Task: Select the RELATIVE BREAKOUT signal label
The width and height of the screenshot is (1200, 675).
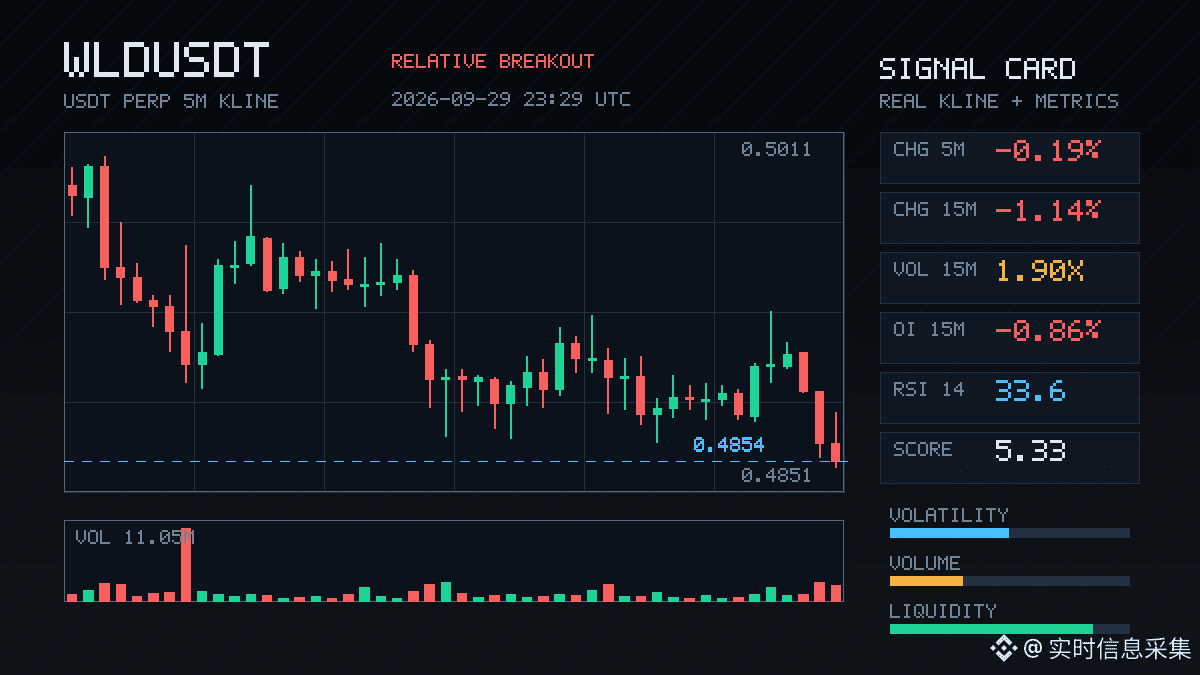Action: tap(492, 61)
